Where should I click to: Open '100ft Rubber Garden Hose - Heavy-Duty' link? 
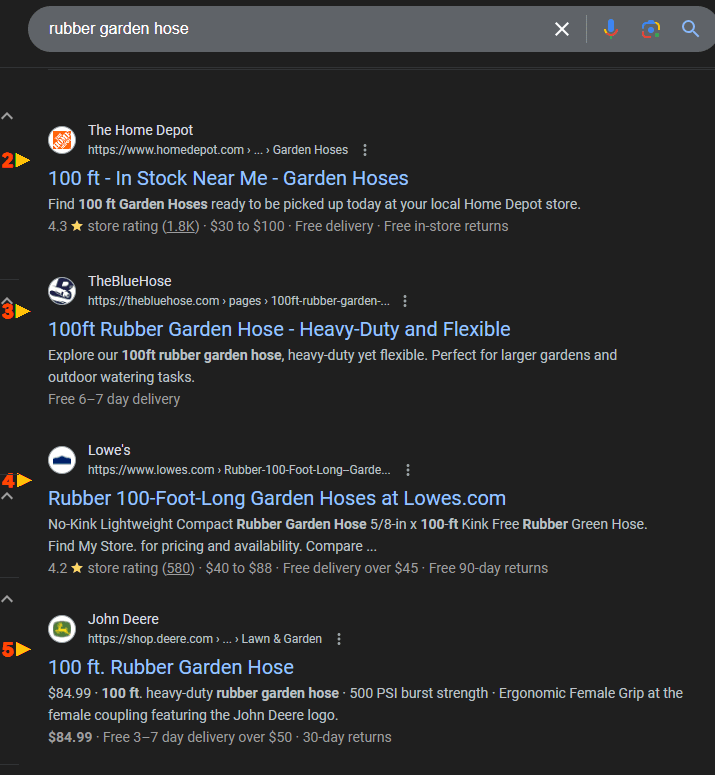(x=279, y=330)
